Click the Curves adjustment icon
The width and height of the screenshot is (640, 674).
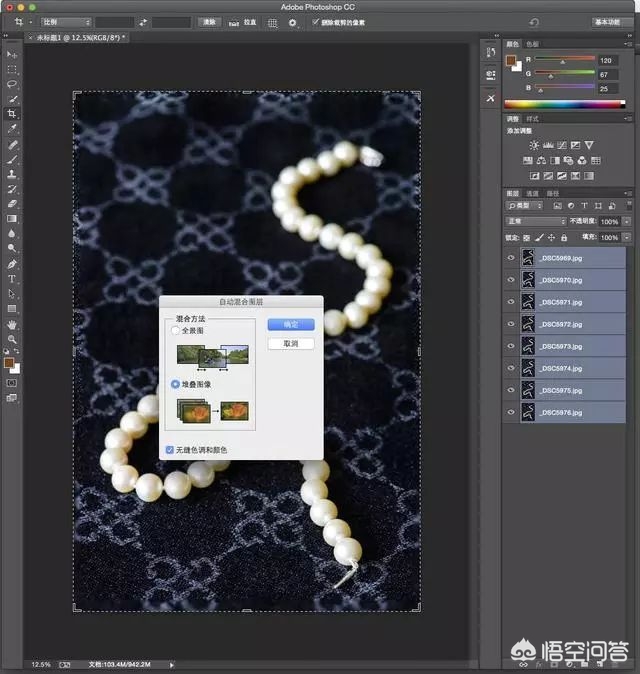(x=562, y=145)
